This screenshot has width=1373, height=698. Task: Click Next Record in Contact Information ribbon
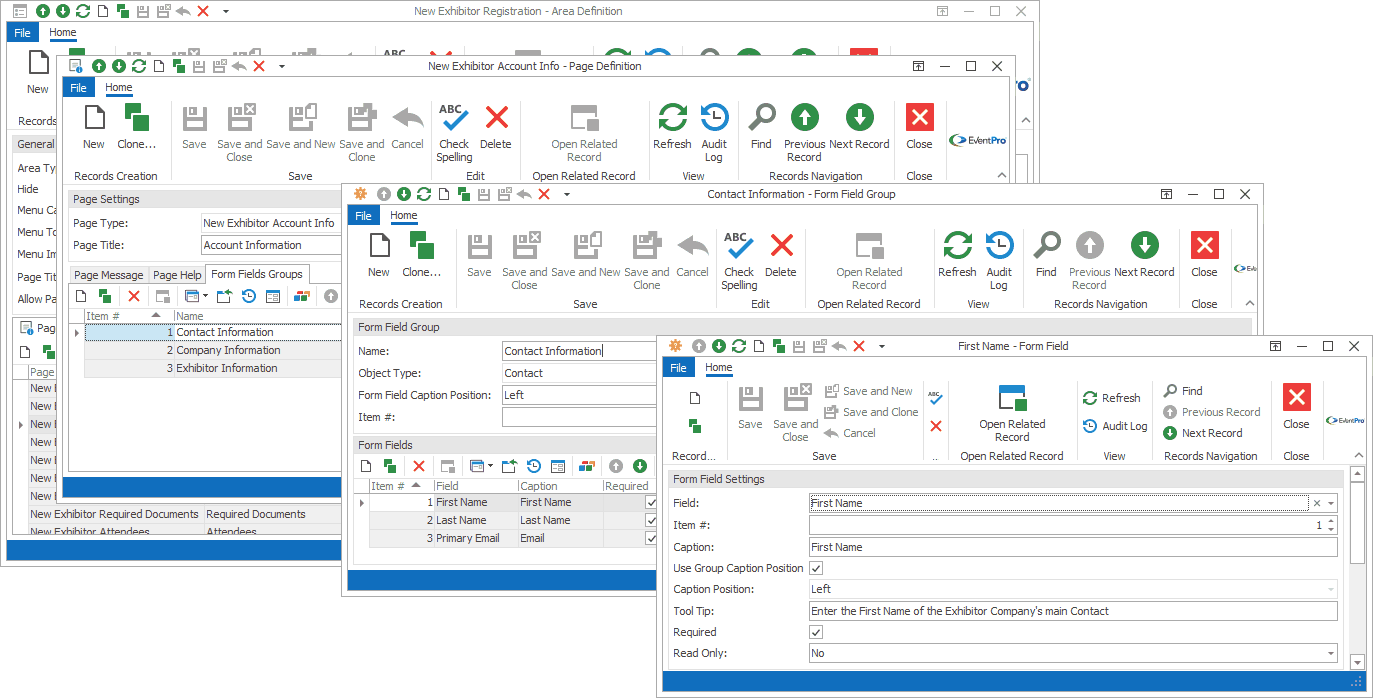point(1144,255)
